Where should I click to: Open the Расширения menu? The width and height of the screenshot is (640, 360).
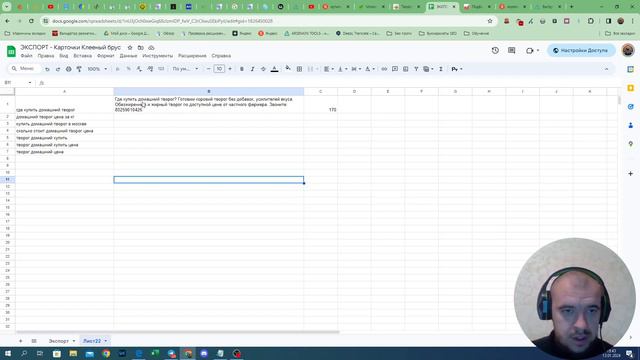(x=192, y=56)
